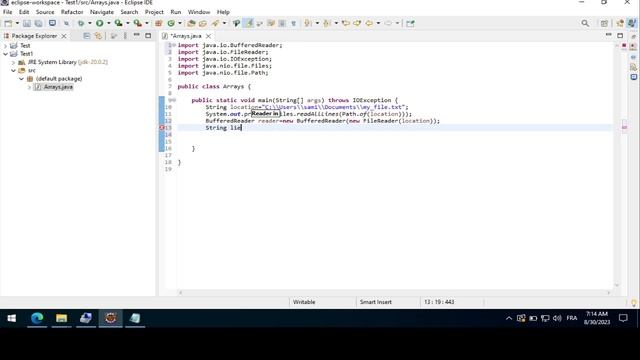Click the Open Perspective icon

coord(604,23)
